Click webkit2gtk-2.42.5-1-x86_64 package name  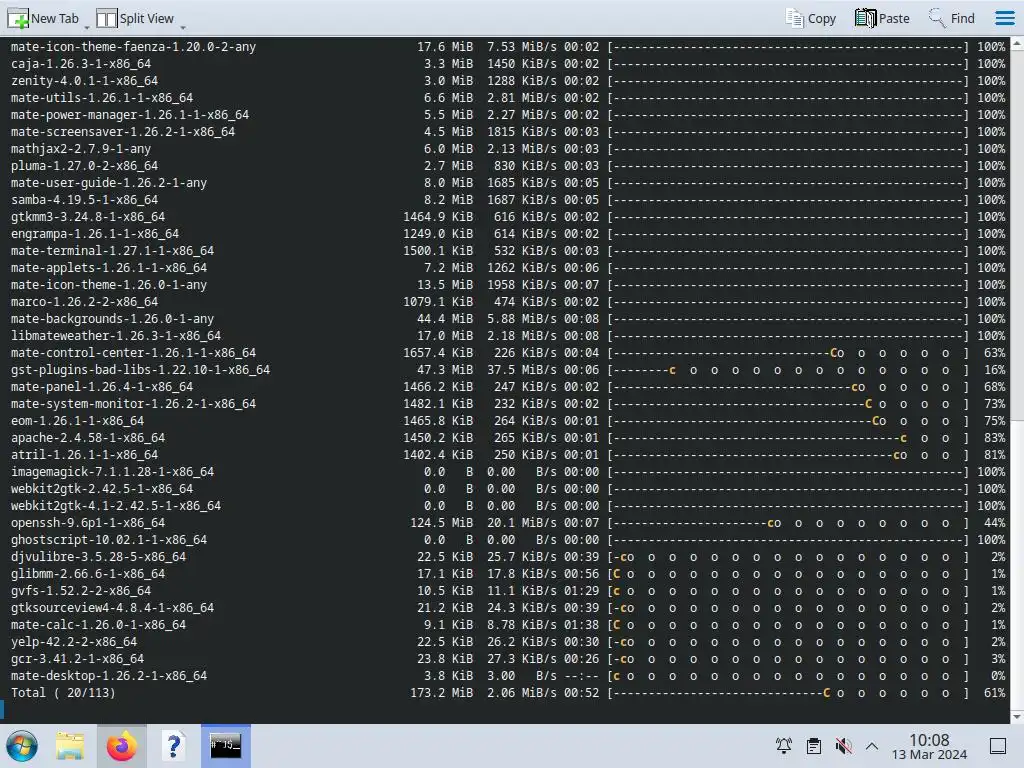click(102, 488)
